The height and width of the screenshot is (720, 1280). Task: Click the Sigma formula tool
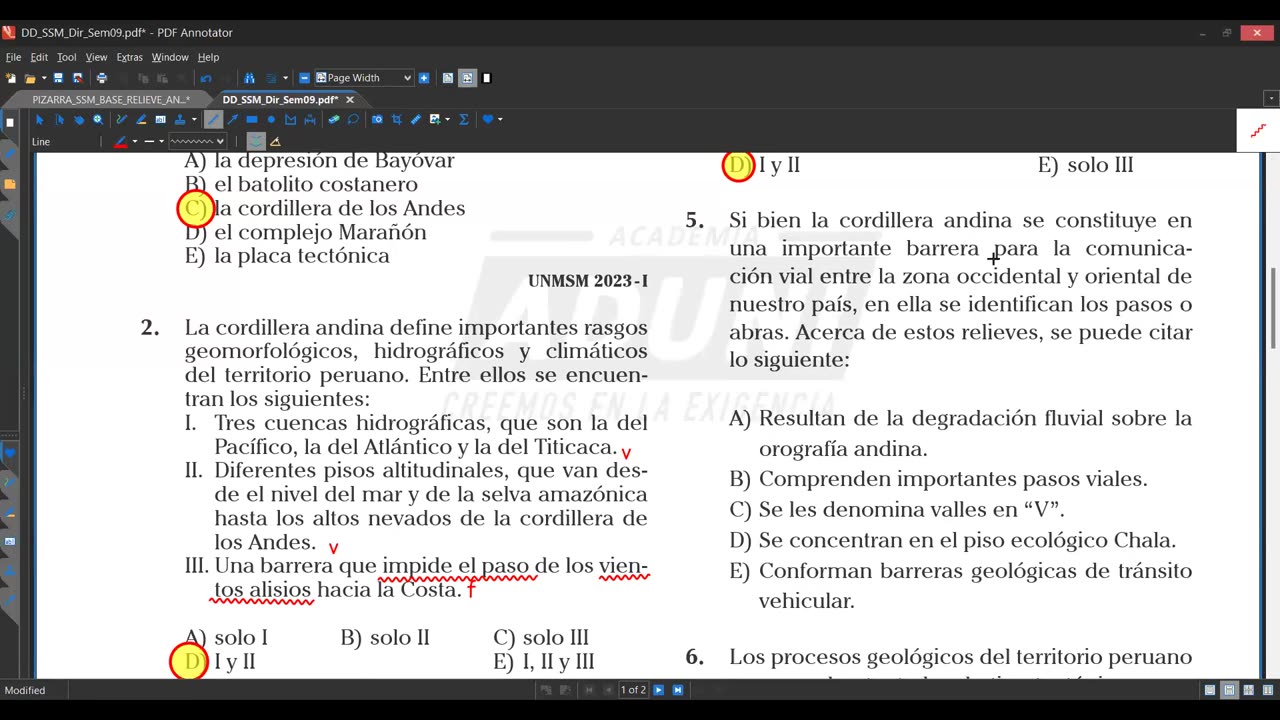click(x=464, y=120)
